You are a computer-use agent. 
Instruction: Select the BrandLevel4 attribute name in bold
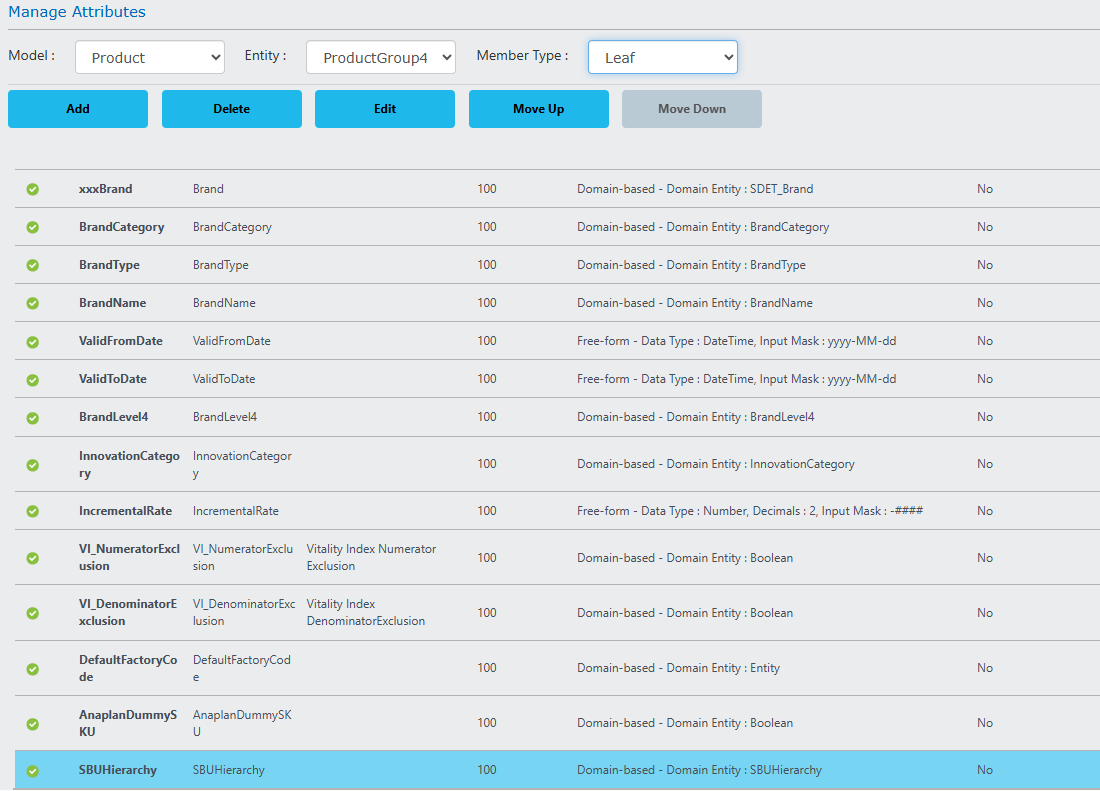click(x=113, y=416)
